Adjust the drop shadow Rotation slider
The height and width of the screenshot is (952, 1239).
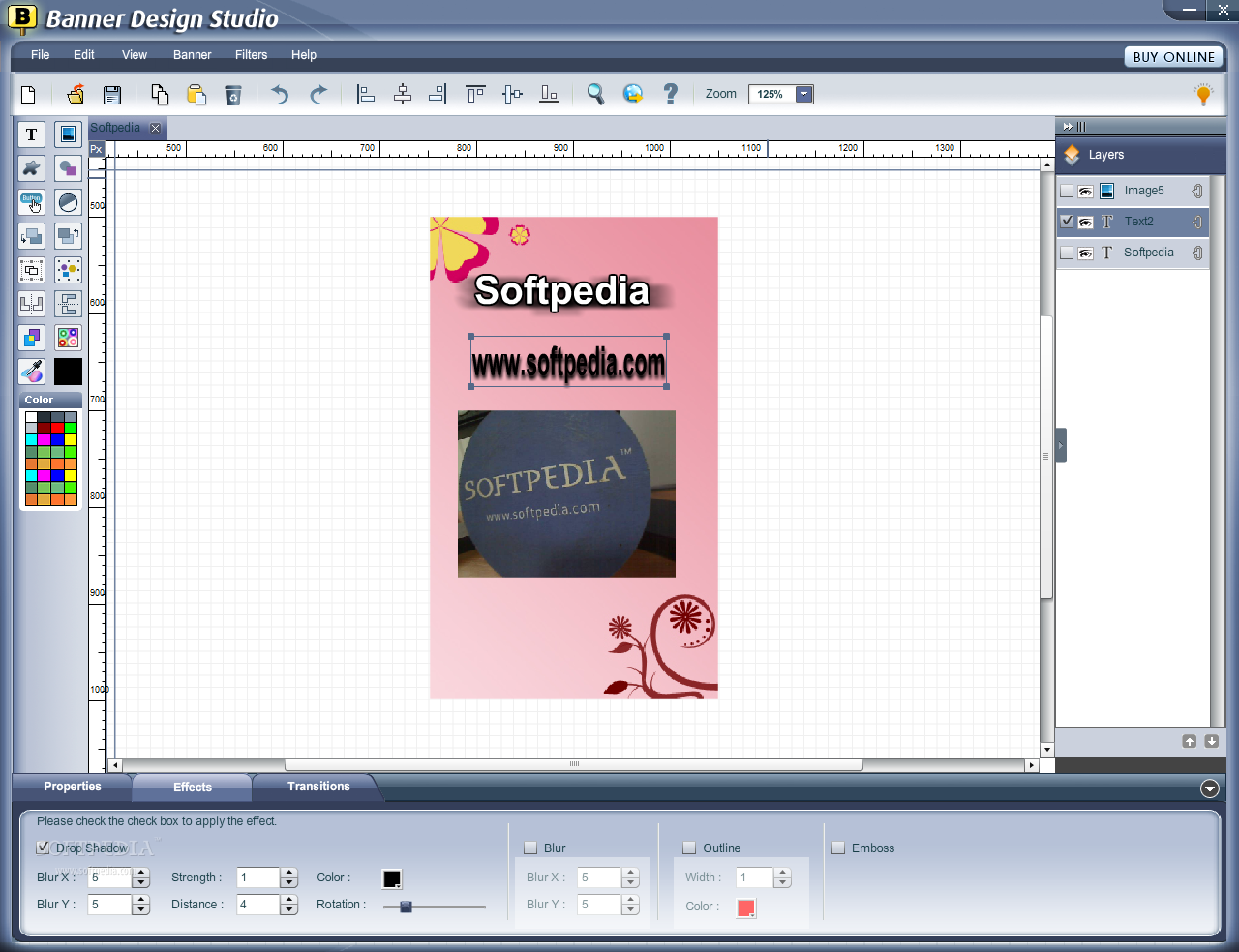click(406, 907)
